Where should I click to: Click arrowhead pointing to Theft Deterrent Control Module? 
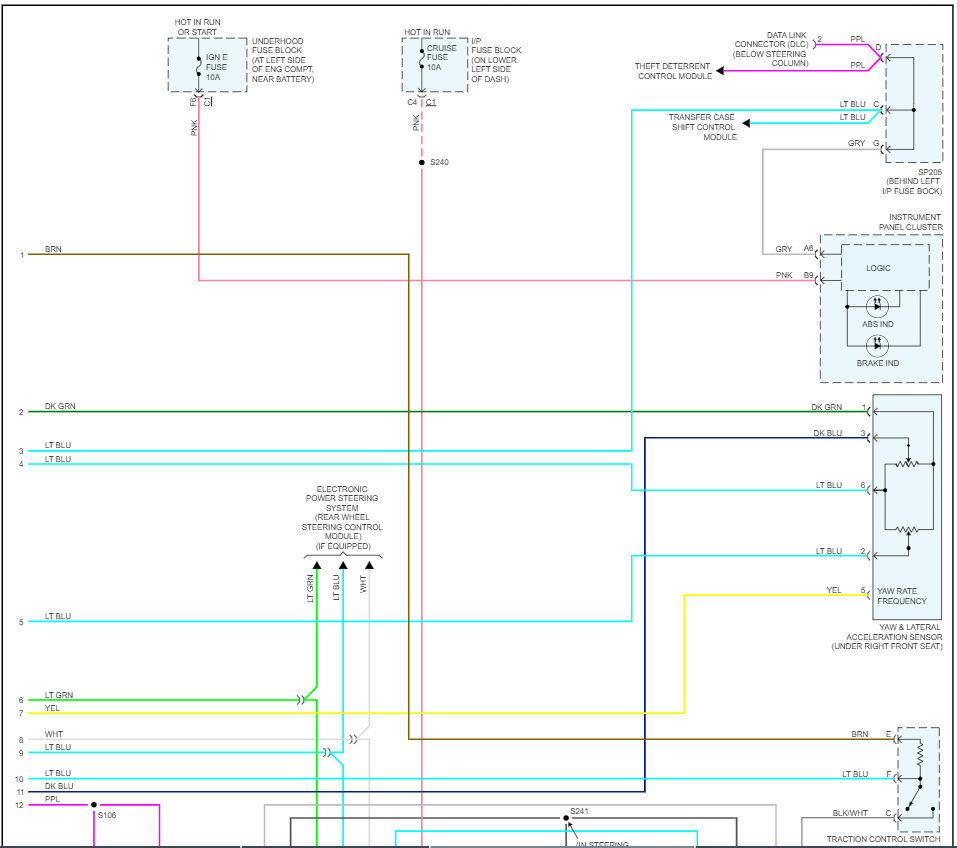pos(720,71)
